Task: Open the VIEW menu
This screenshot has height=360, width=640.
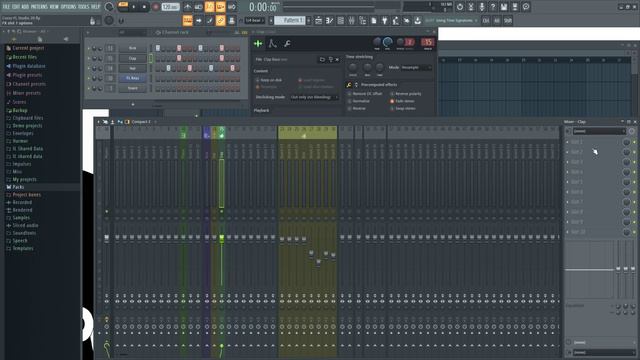Action: pyautogui.click(x=54, y=7)
